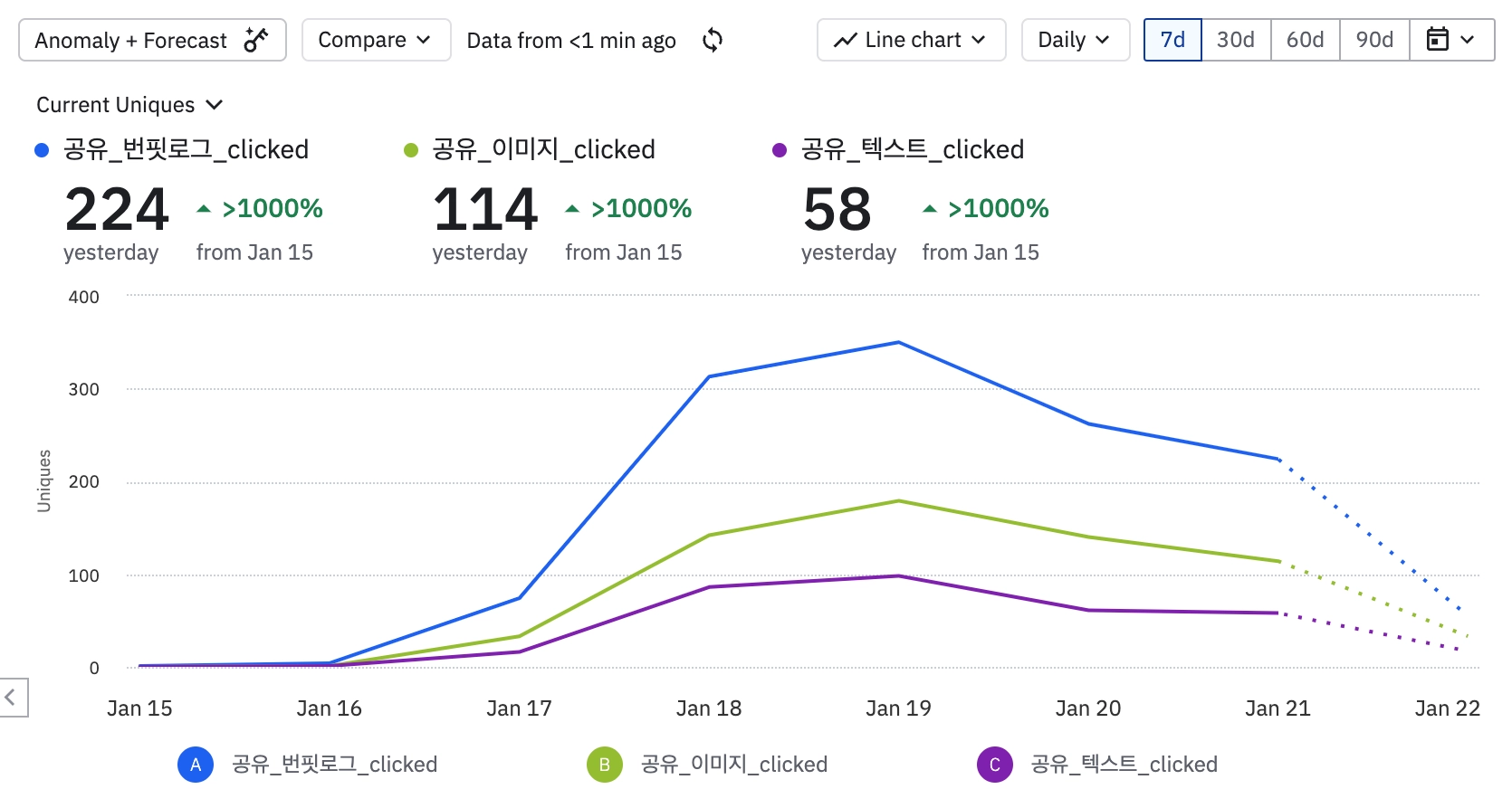Click legend badge A for 공유_번핏로그_clicked

pyautogui.click(x=196, y=765)
